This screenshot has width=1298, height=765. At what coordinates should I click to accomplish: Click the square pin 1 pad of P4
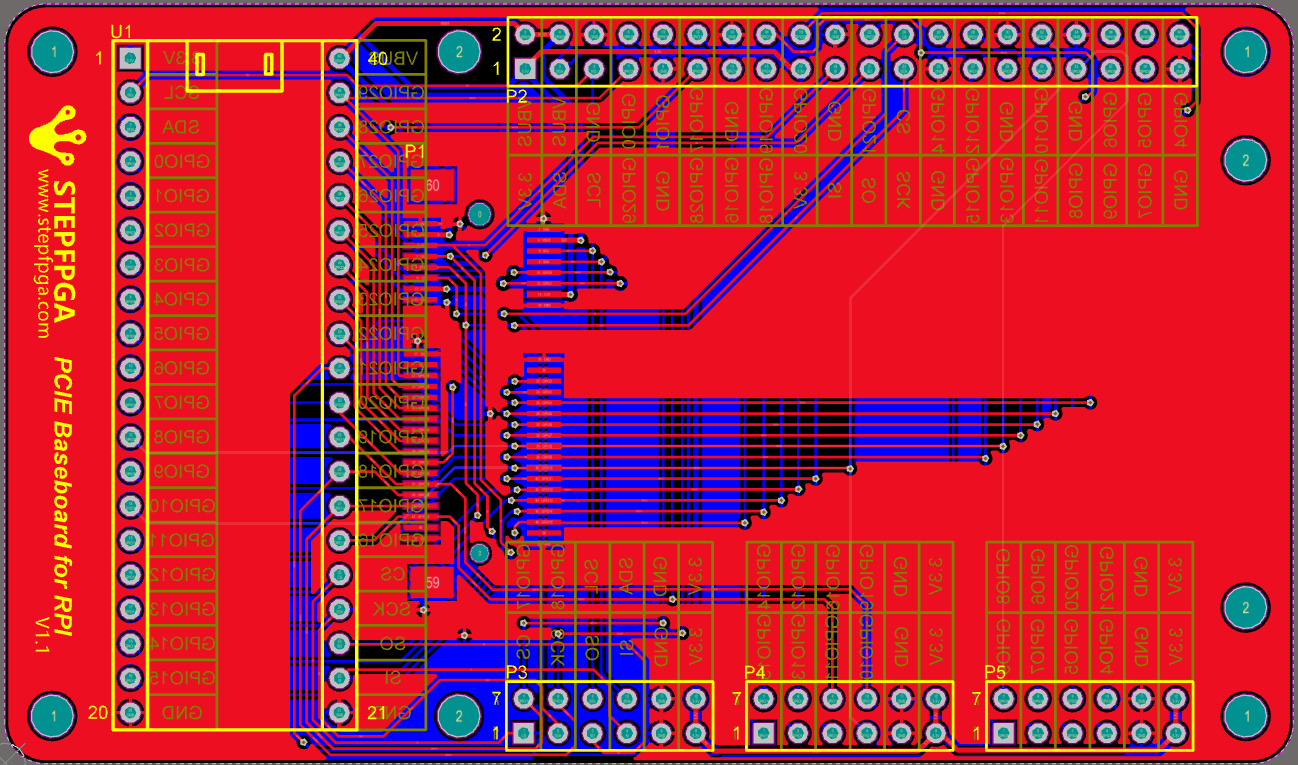point(763,732)
